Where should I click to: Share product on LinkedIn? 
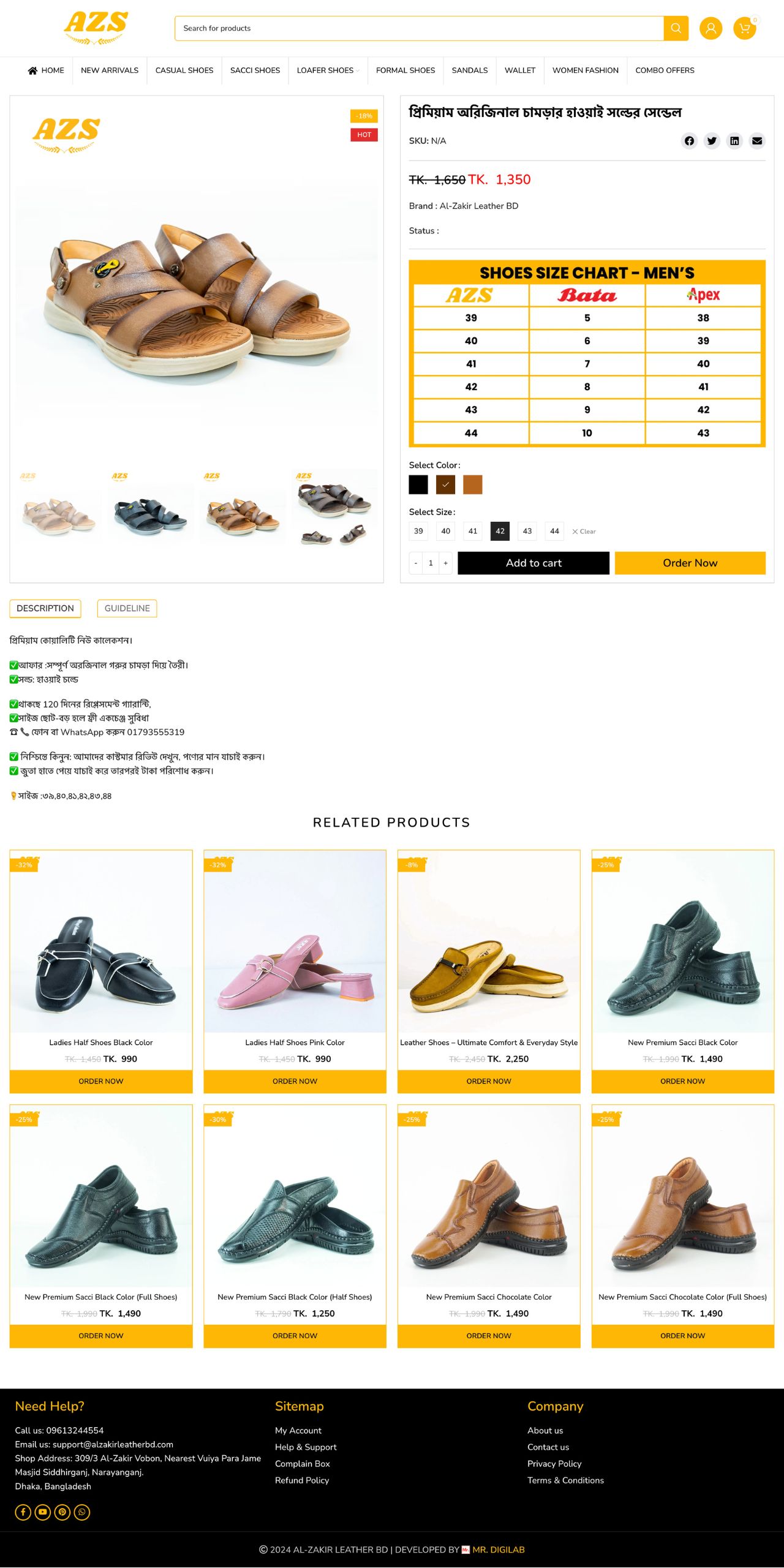coord(734,141)
